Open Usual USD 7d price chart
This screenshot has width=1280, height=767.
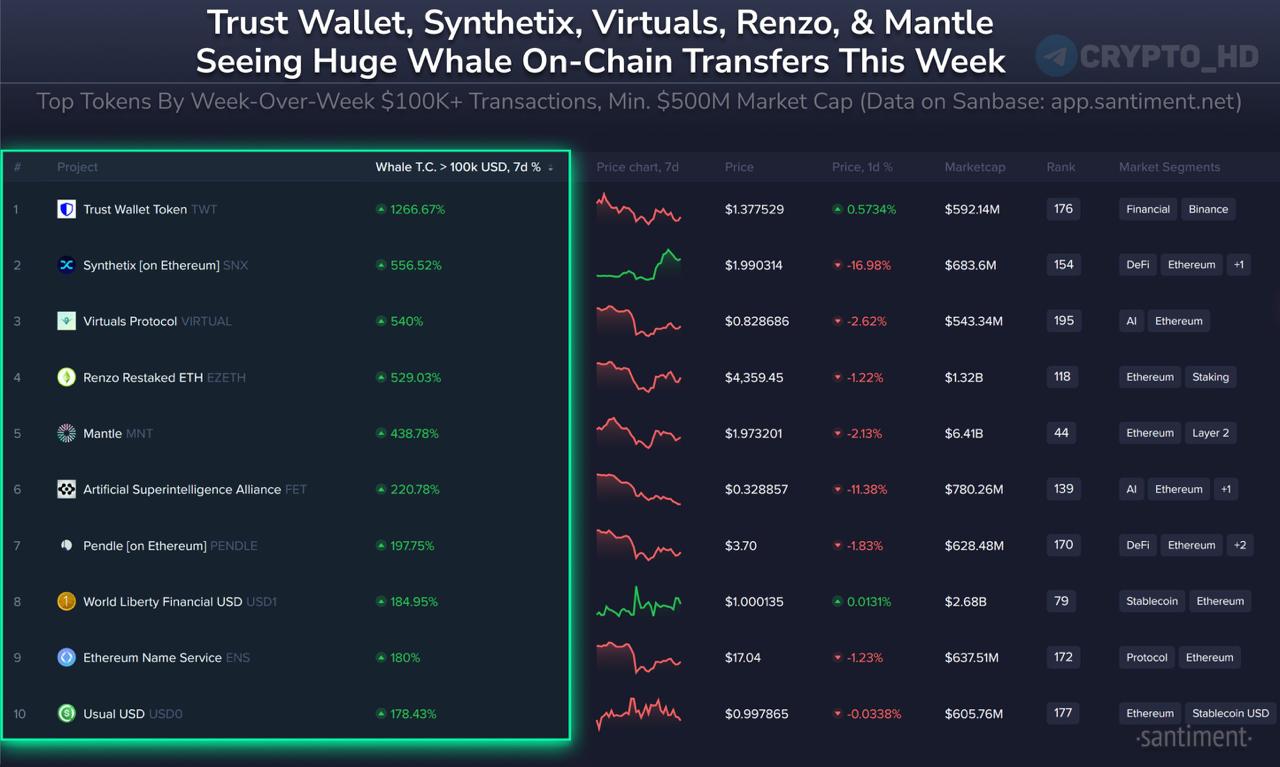pyautogui.click(x=638, y=713)
